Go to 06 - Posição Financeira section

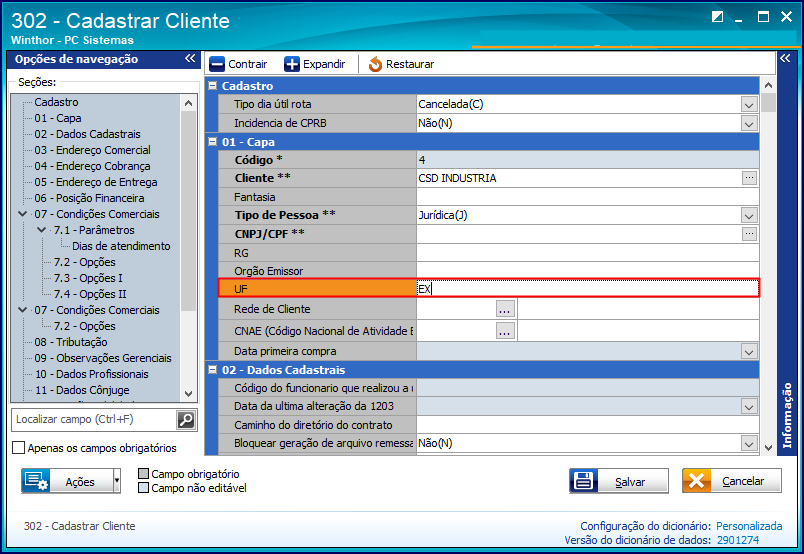[89, 198]
